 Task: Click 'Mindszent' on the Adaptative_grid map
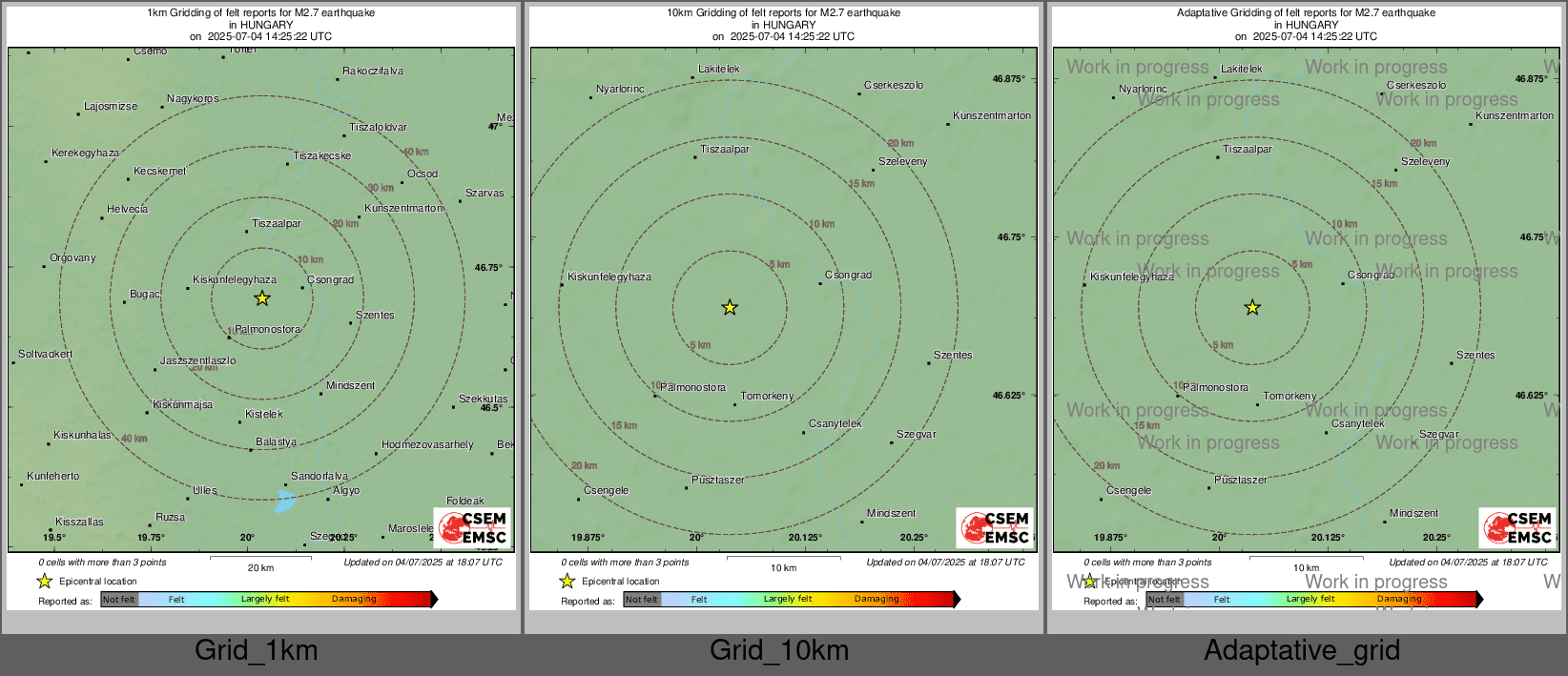[x=1413, y=514]
